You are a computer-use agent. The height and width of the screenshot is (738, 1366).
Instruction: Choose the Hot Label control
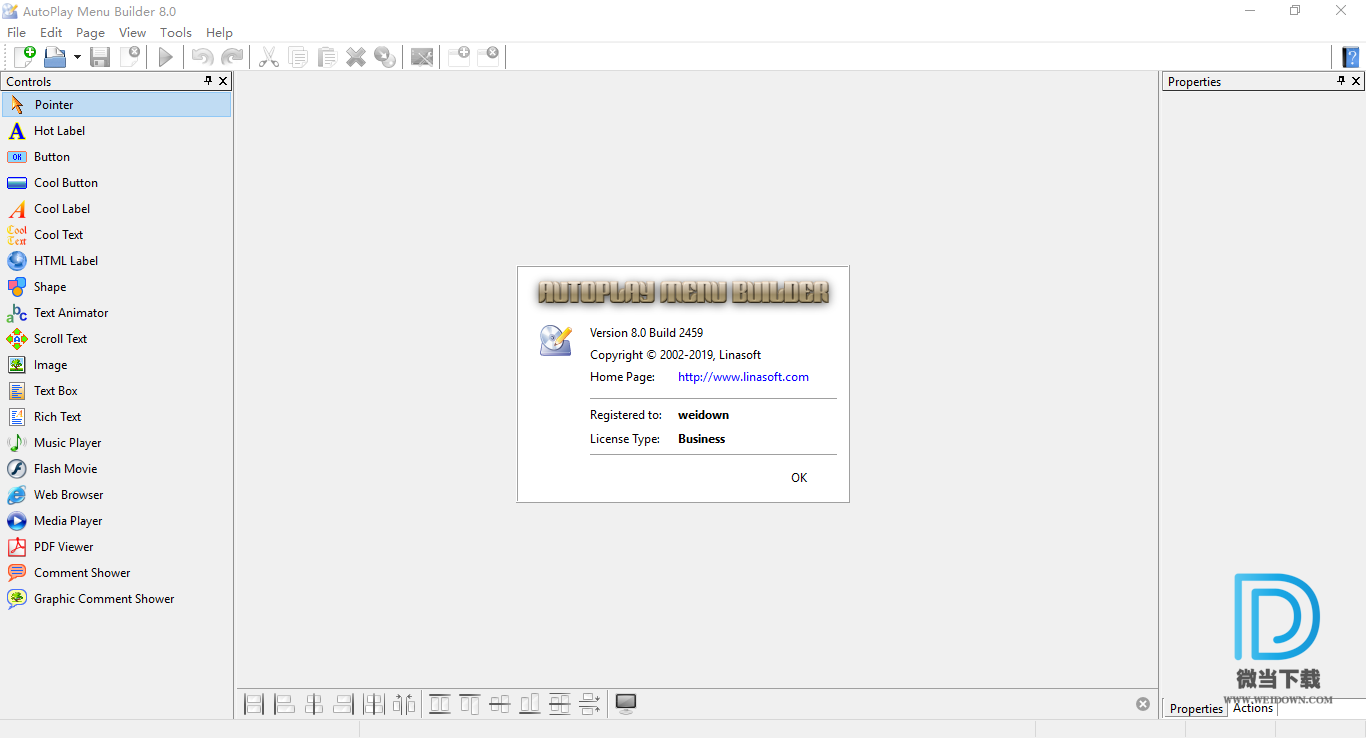coord(116,130)
